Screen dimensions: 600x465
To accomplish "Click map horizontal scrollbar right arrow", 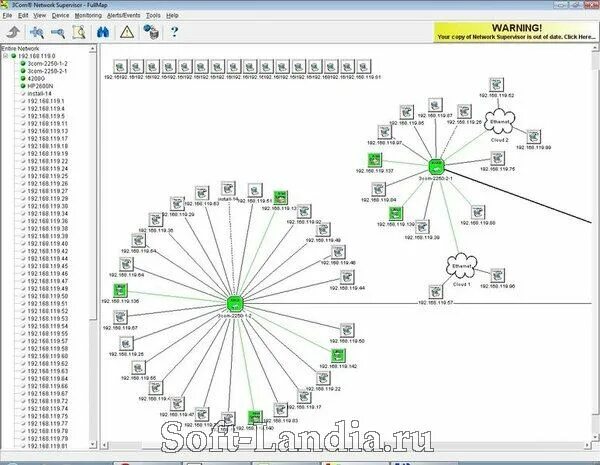I will [587, 445].
